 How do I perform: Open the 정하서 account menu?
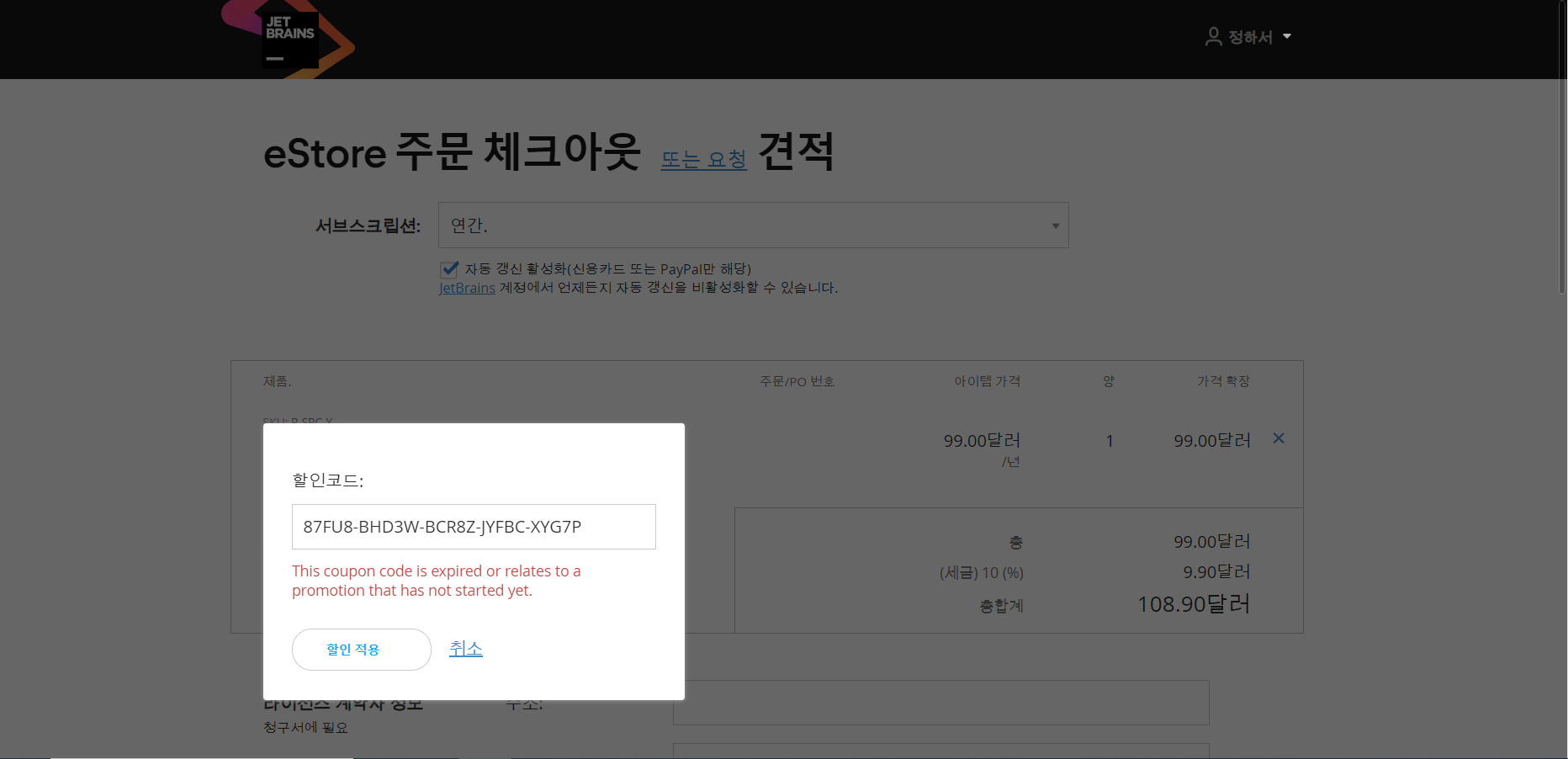click(x=1248, y=37)
